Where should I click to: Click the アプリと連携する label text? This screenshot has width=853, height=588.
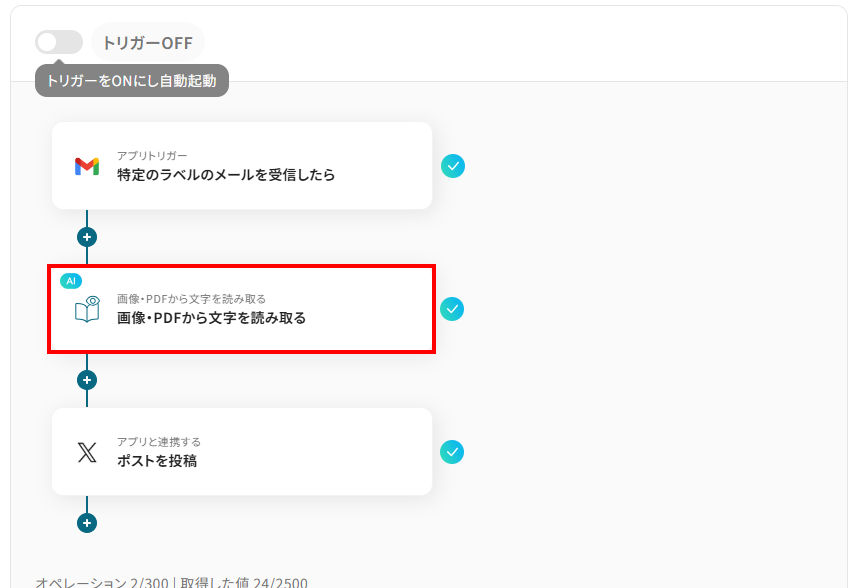pos(159,442)
